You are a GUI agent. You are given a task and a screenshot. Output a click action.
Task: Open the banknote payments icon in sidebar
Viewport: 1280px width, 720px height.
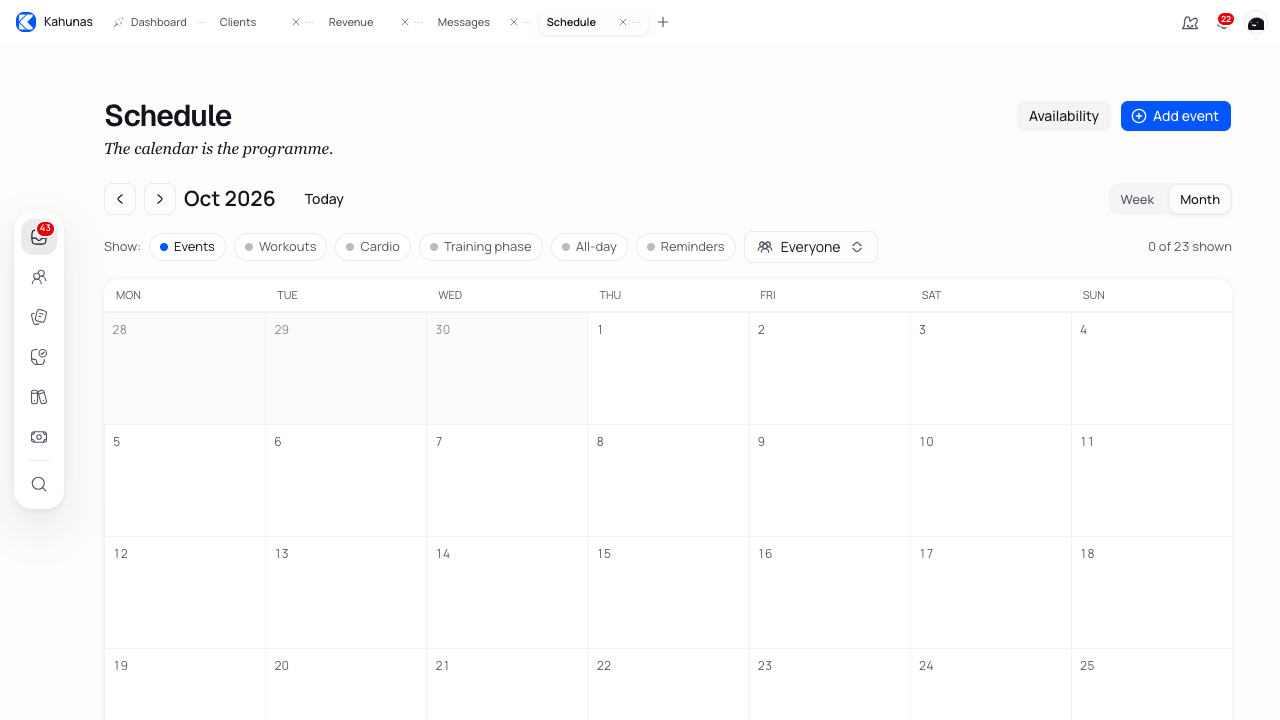39,437
